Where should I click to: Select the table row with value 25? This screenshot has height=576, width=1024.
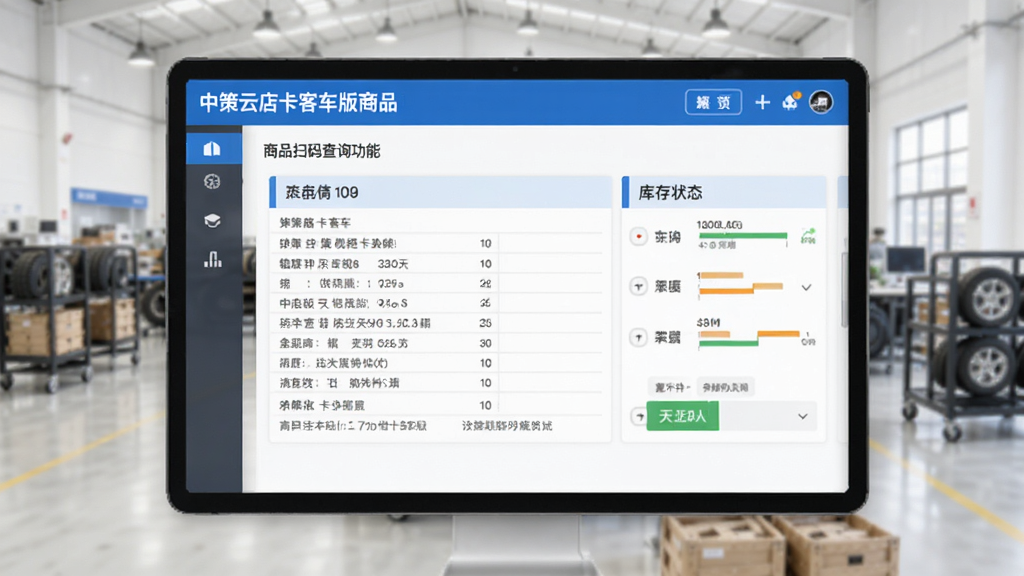[x=436, y=323]
